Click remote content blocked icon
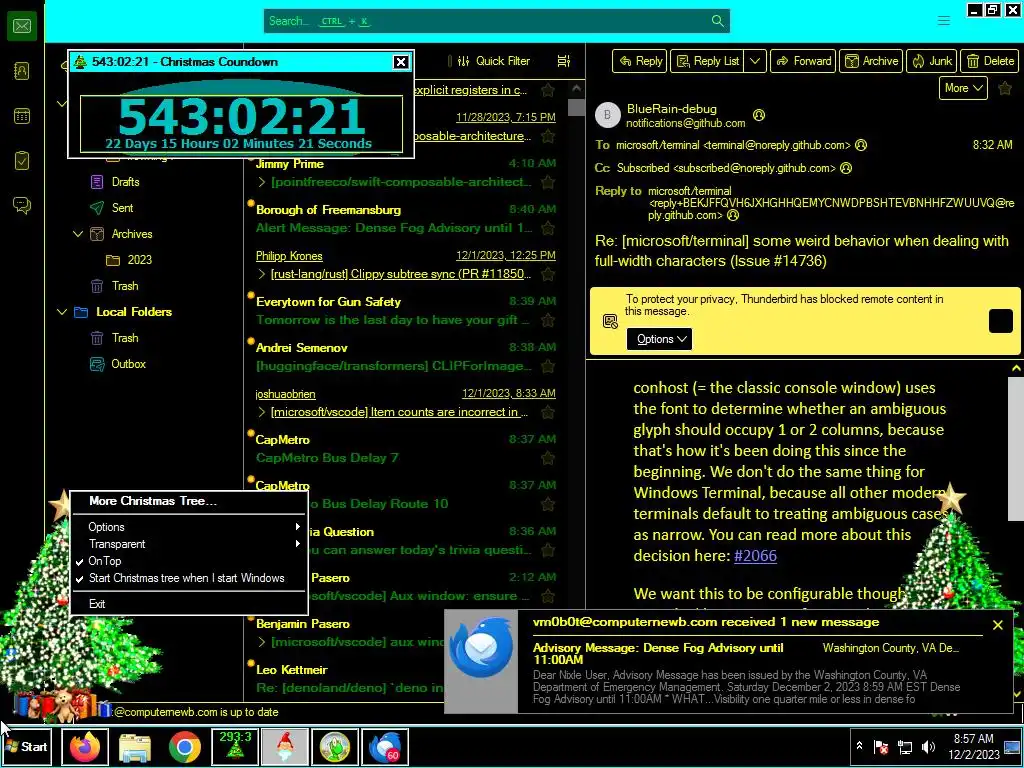Screen dimensions: 1024x768 click(x=610, y=321)
